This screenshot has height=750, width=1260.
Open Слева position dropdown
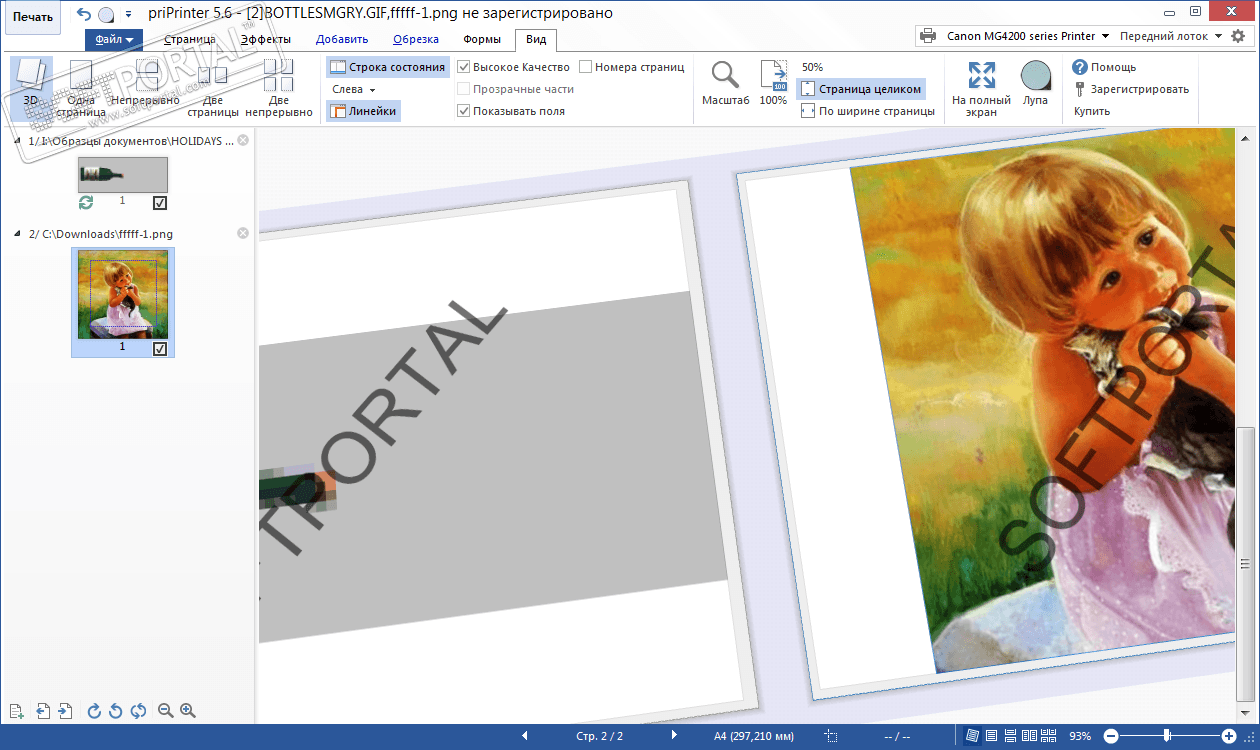tap(353, 89)
